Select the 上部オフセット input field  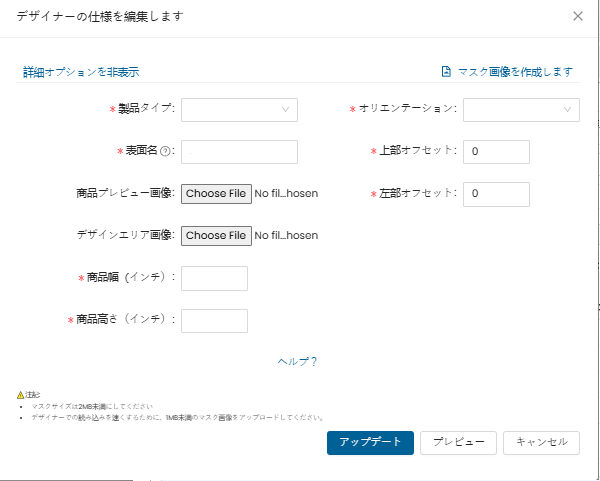coord(496,151)
